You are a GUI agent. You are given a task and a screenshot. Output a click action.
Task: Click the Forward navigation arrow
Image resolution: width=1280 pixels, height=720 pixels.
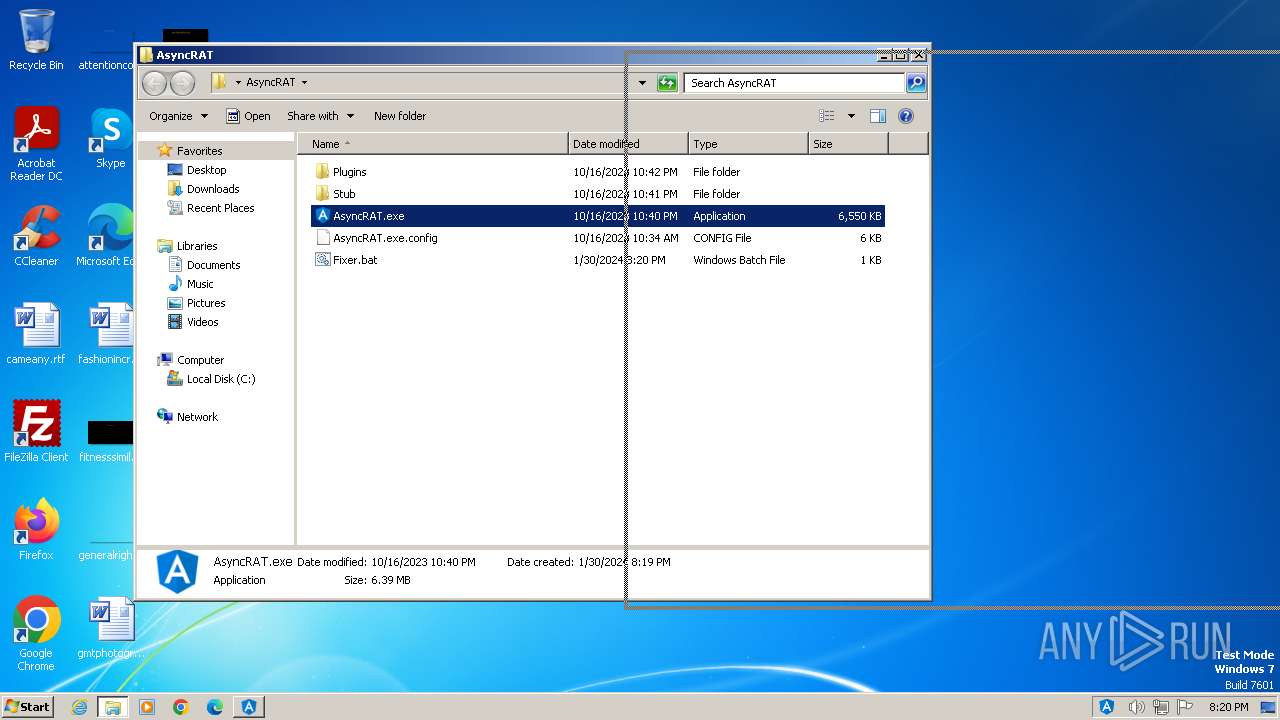[182, 83]
